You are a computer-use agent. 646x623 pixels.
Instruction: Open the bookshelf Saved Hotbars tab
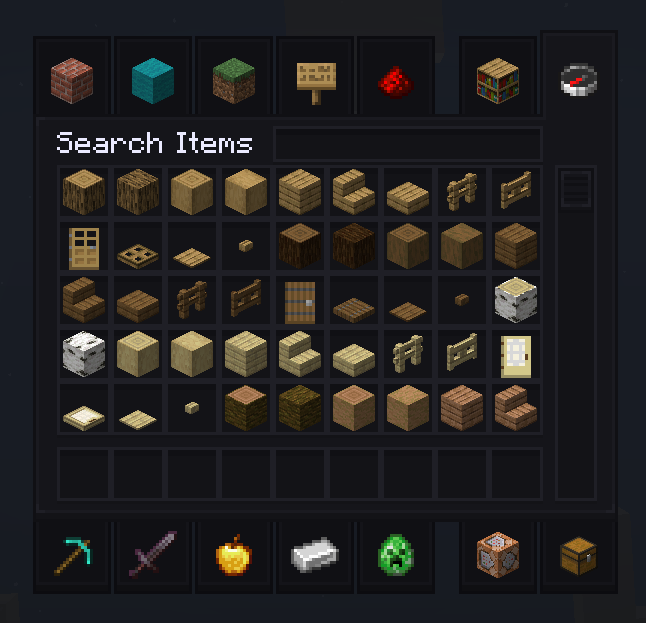click(x=498, y=76)
